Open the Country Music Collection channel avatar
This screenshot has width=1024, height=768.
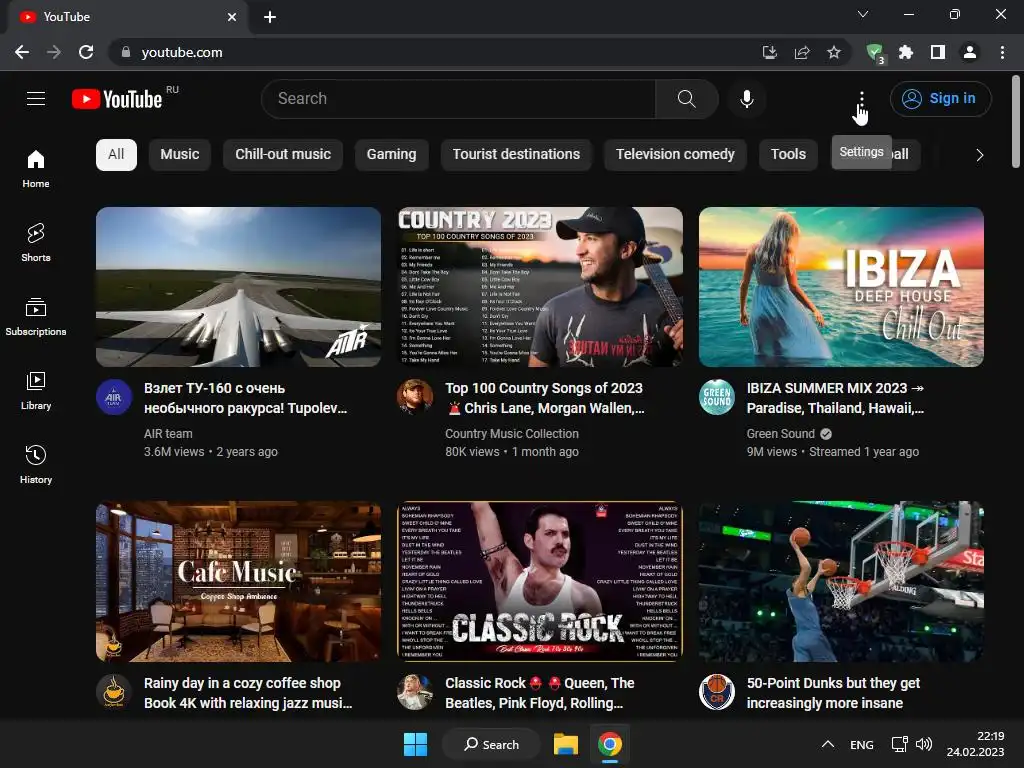[415, 397]
